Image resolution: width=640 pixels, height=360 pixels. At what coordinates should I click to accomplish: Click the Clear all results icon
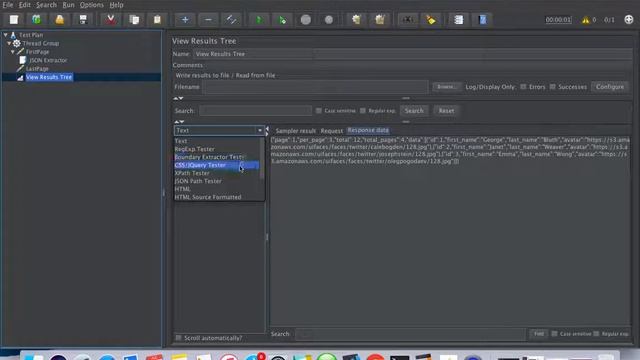tap(380, 20)
